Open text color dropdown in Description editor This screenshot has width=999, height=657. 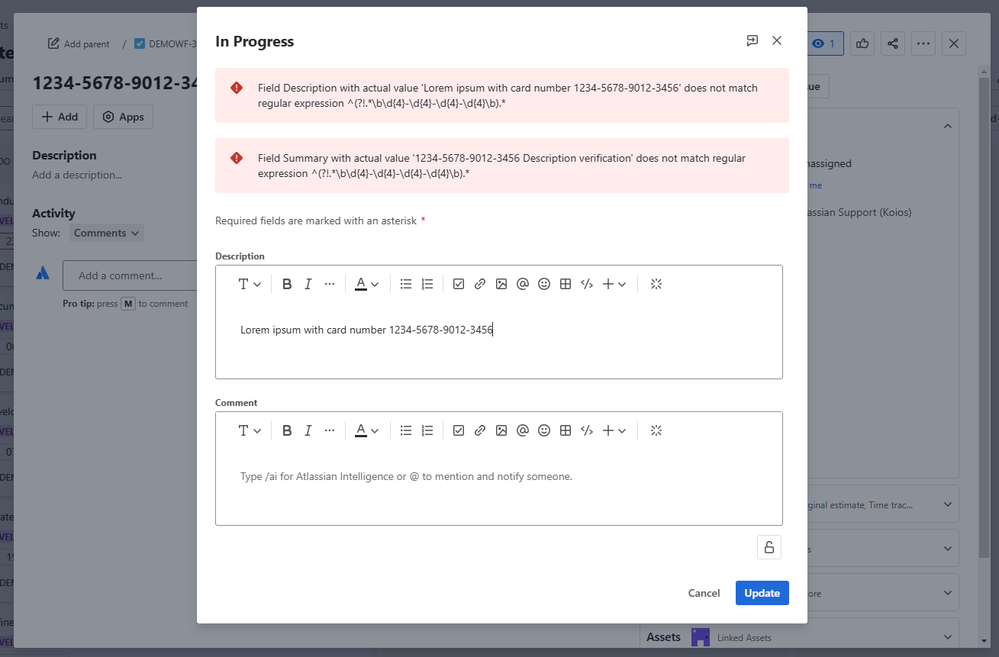[366, 284]
